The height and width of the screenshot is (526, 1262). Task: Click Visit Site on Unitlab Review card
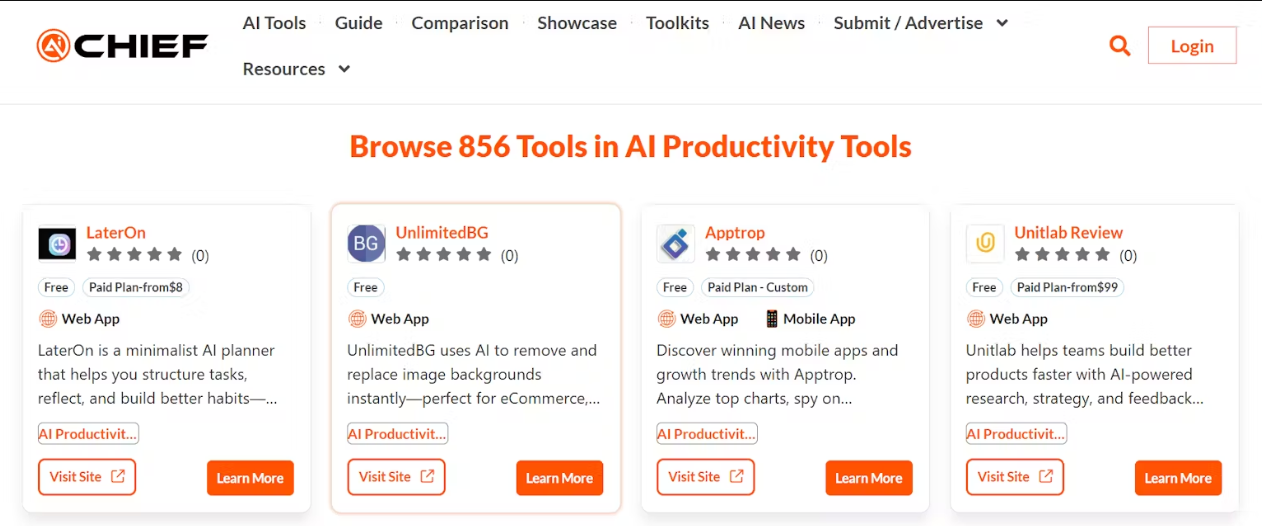(x=1014, y=477)
